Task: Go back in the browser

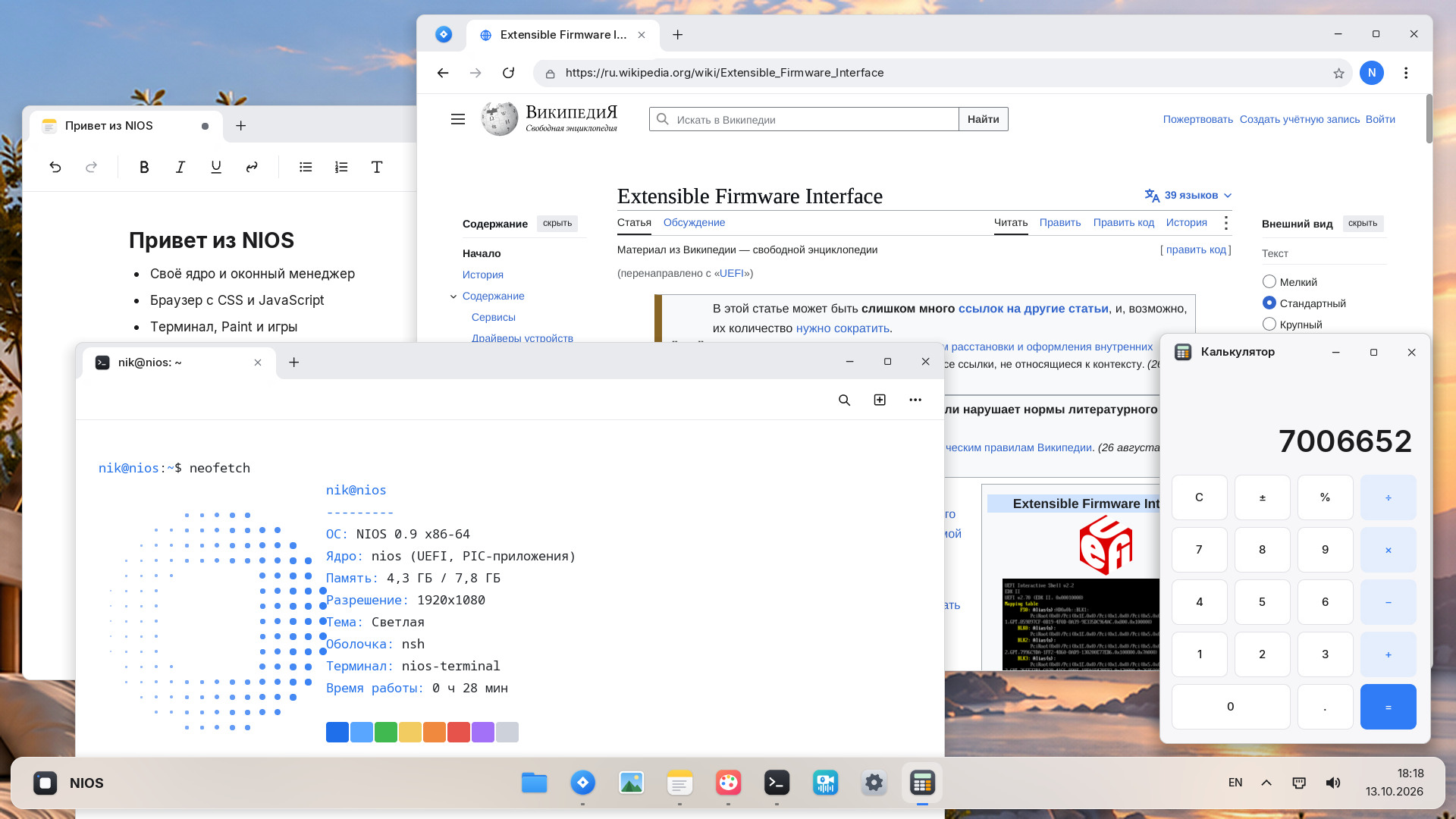Action: [x=443, y=73]
